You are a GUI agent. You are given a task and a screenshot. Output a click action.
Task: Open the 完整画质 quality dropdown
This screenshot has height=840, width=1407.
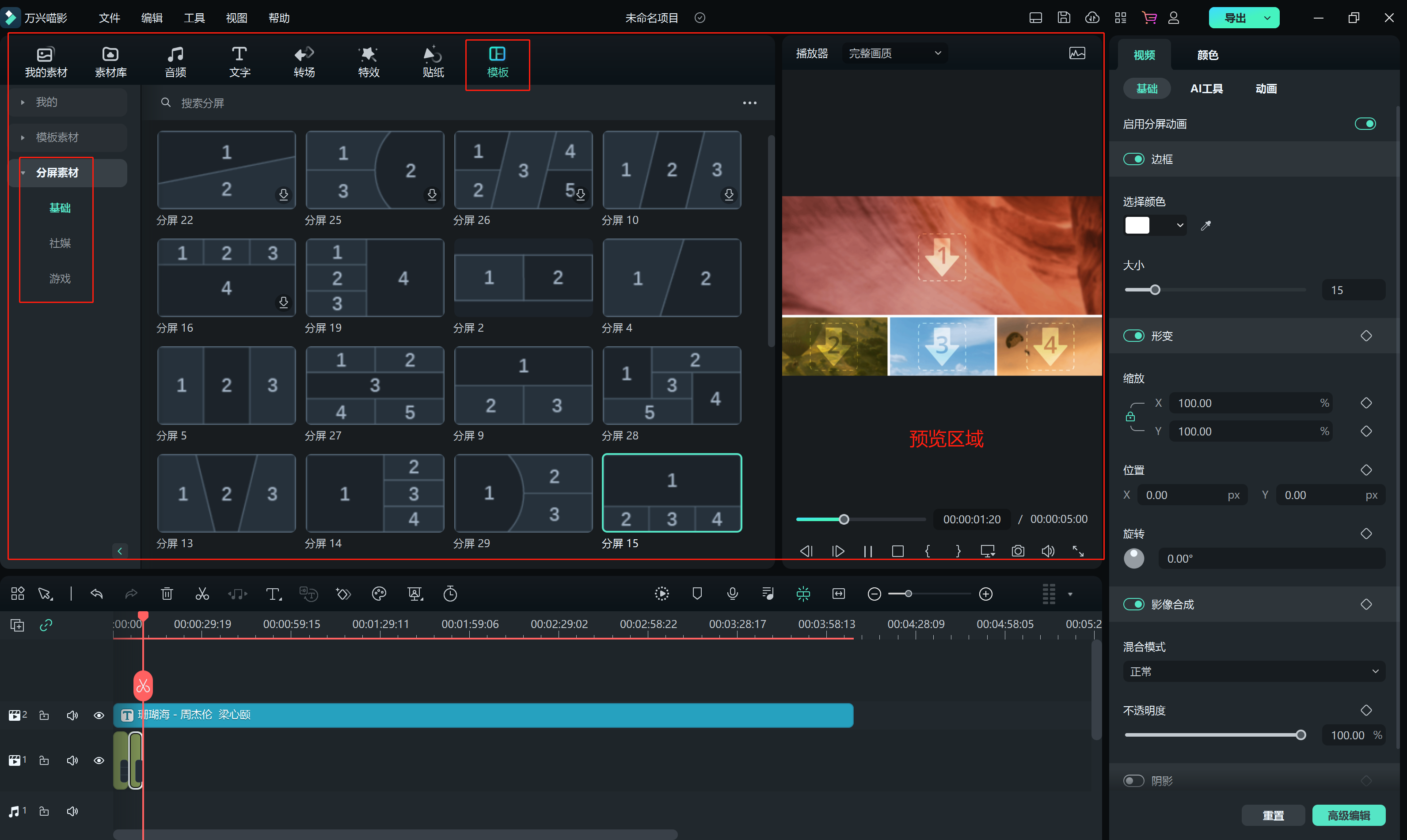[894, 53]
